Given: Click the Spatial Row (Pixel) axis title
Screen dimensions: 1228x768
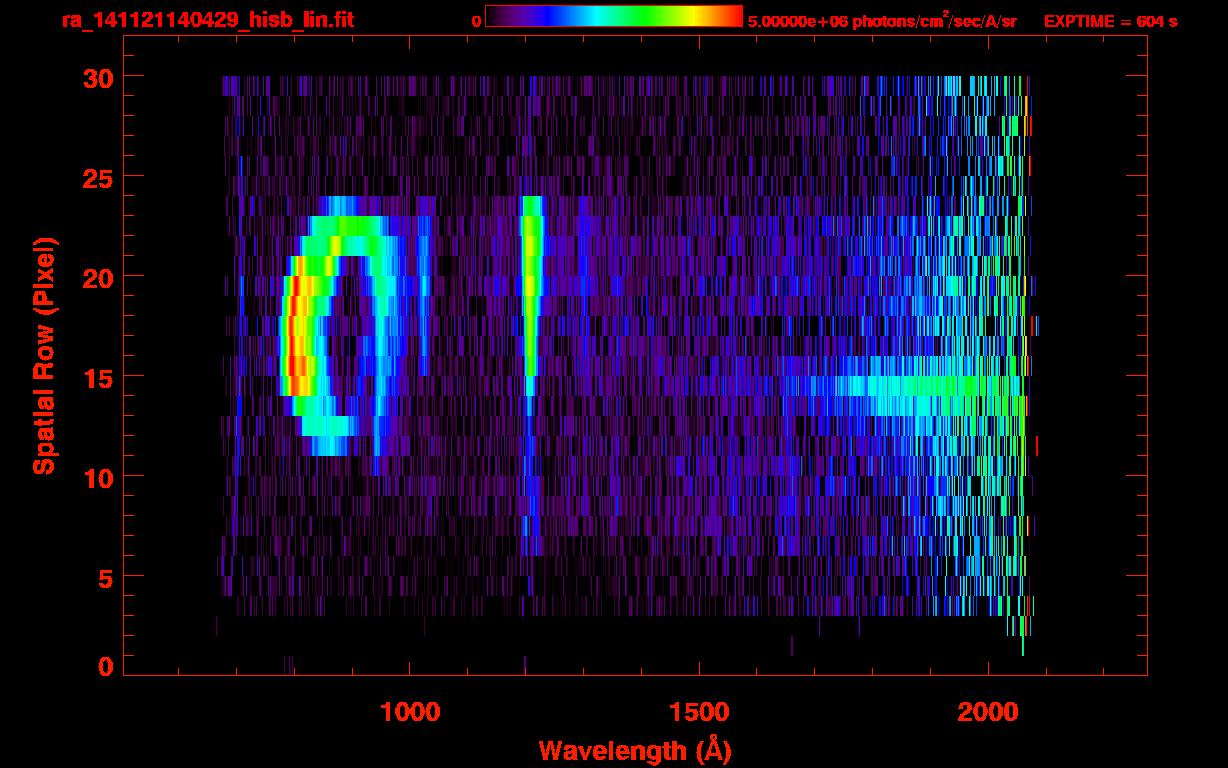Looking at the screenshot, I should click(x=43, y=356).
